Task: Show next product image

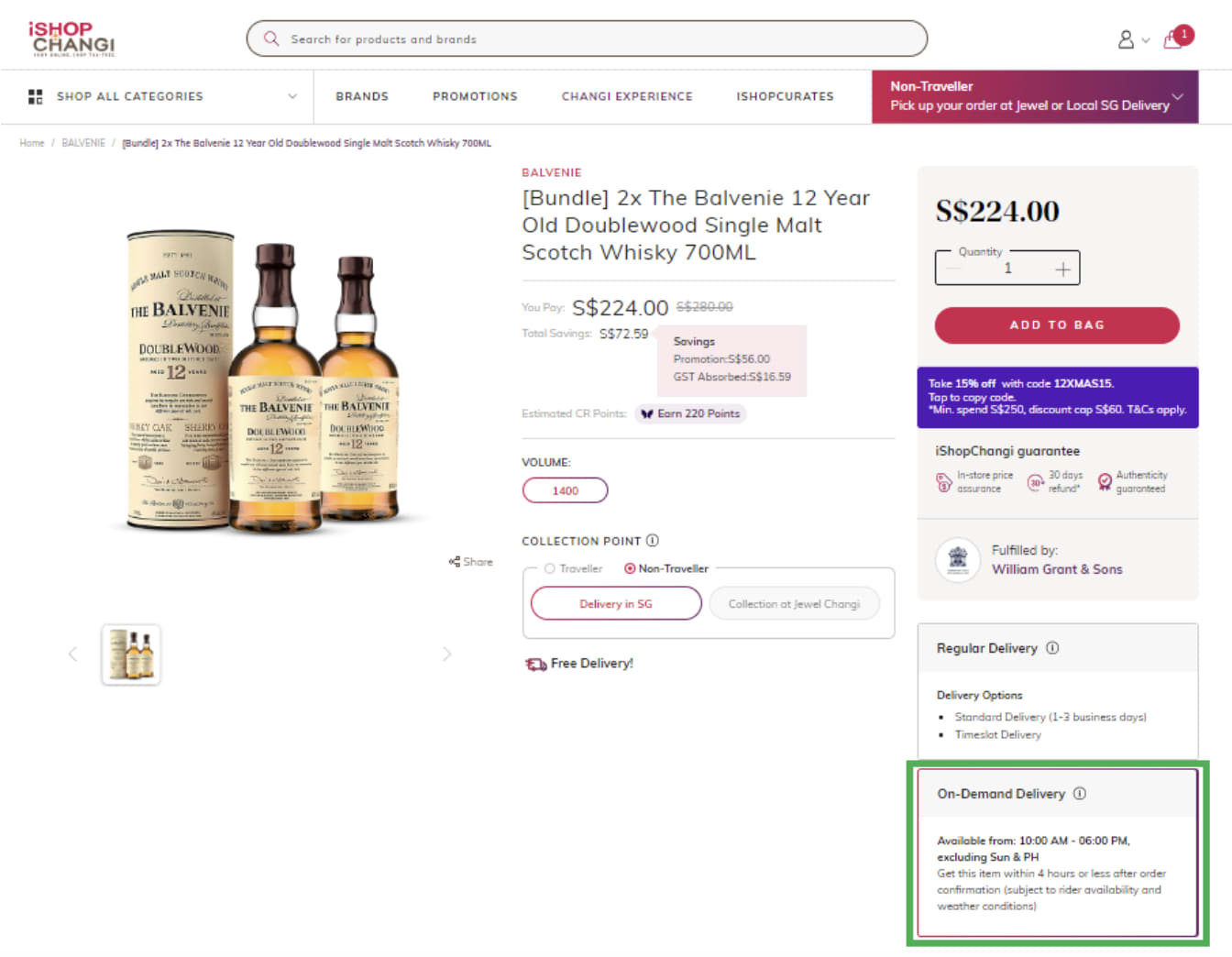Action: click(446, 654)
